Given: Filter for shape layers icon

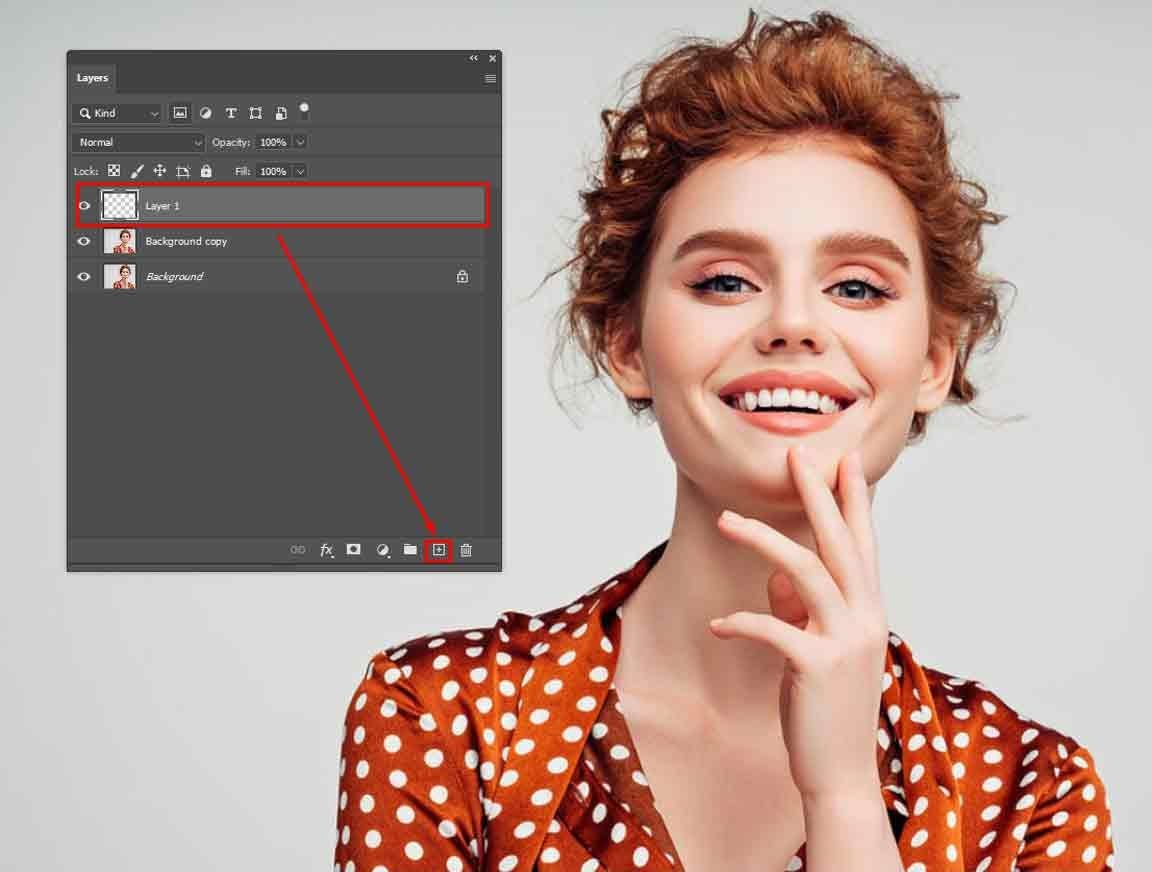Looking at the screenshot, I should point(256,113).
